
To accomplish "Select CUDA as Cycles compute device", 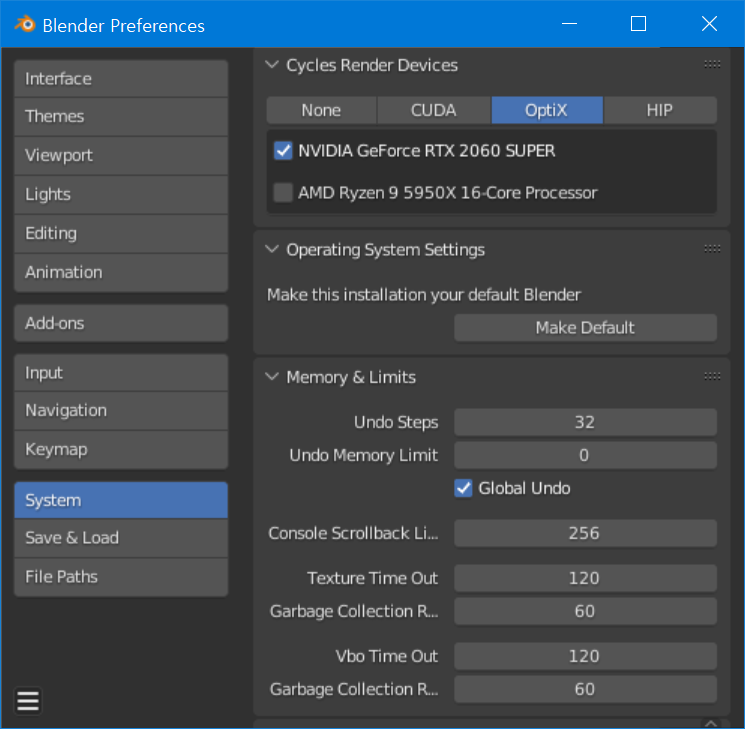I will coord(434,110).
